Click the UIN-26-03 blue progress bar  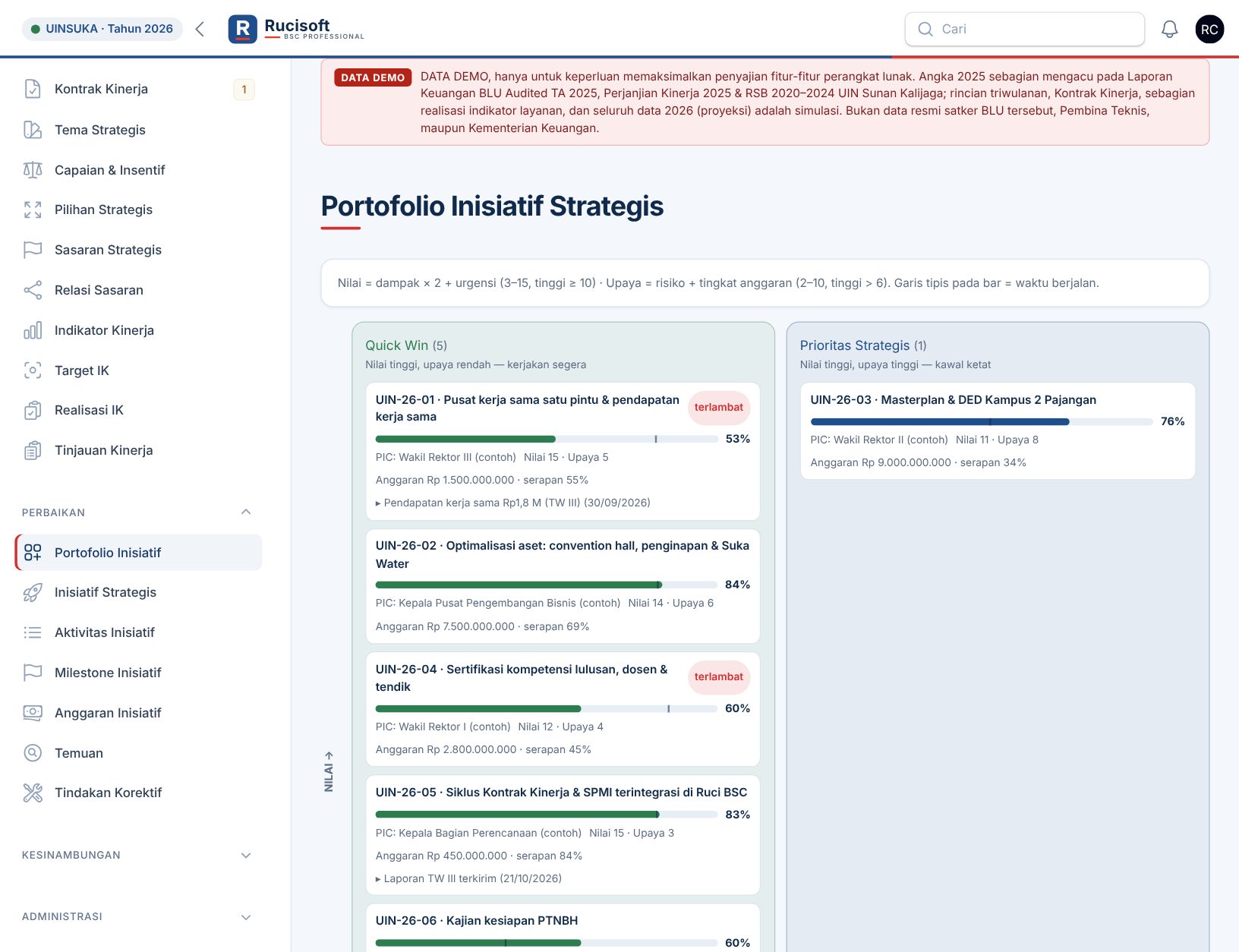tap(981, 421)
